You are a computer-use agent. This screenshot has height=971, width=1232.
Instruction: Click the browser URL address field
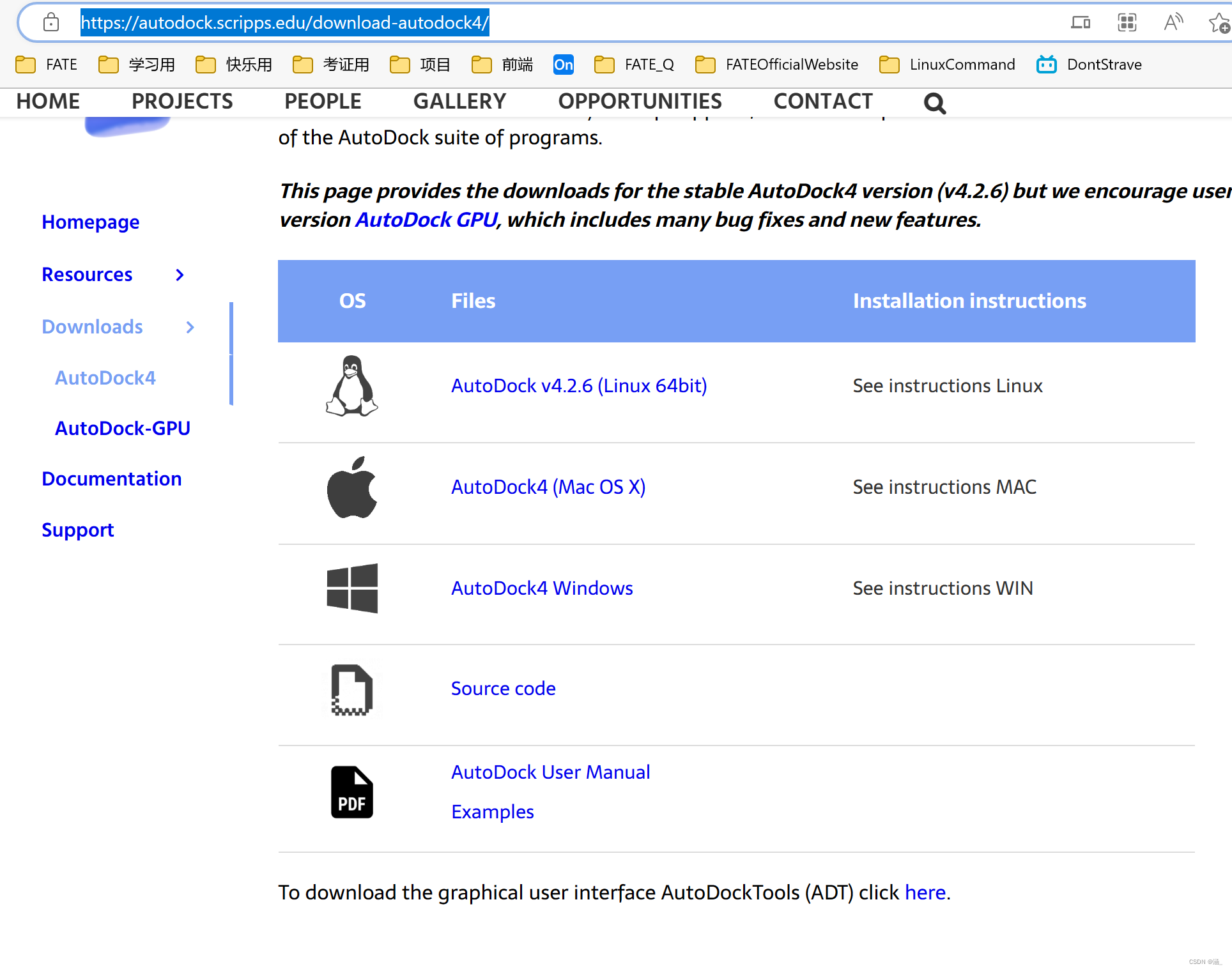[x=575, y=23]
